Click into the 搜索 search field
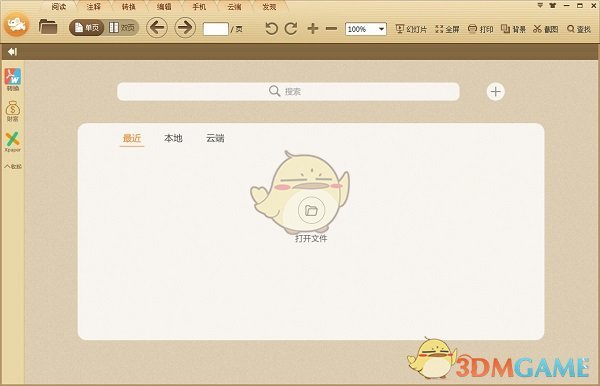 (288, 91)
